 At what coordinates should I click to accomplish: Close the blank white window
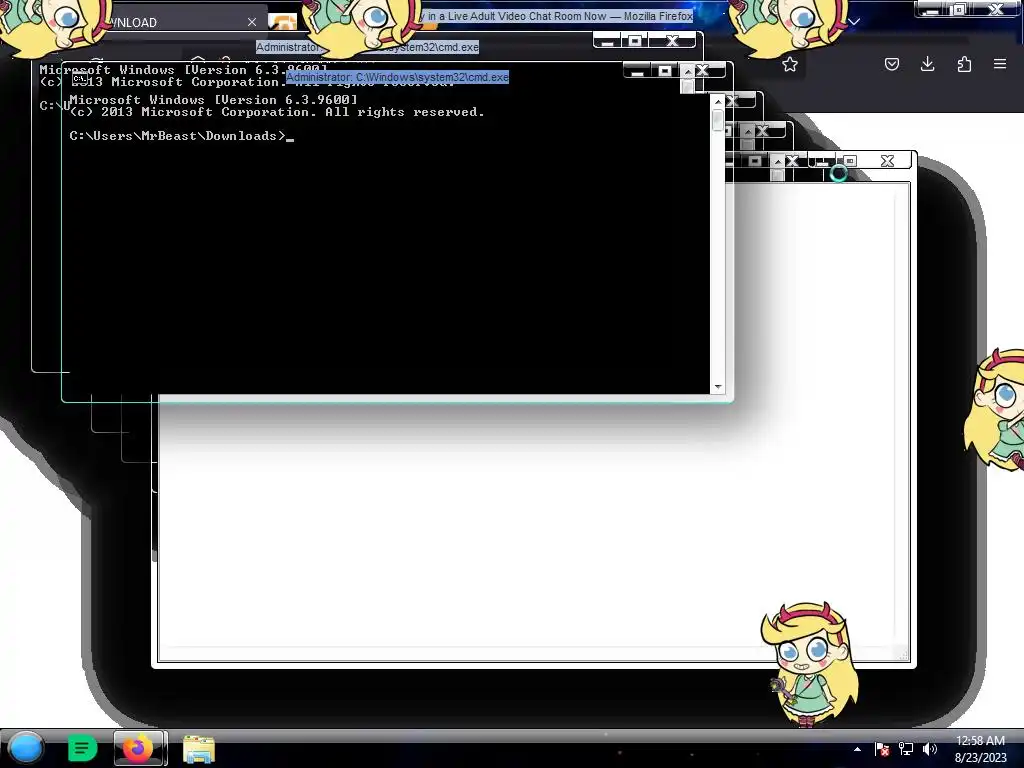[887, 161]
